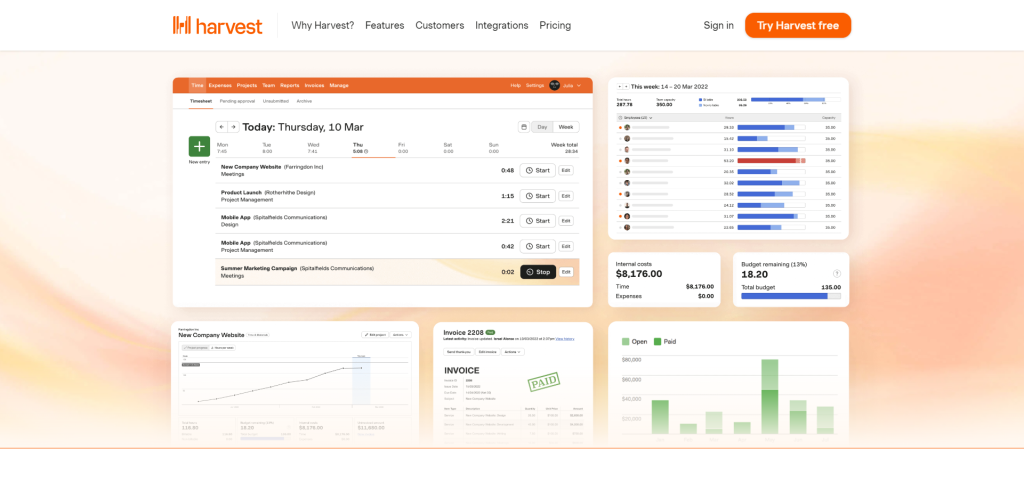Viewport: 1024px width, 491px height.
Task: Select the Projects tab in the app header
Action: pos(247,86)
